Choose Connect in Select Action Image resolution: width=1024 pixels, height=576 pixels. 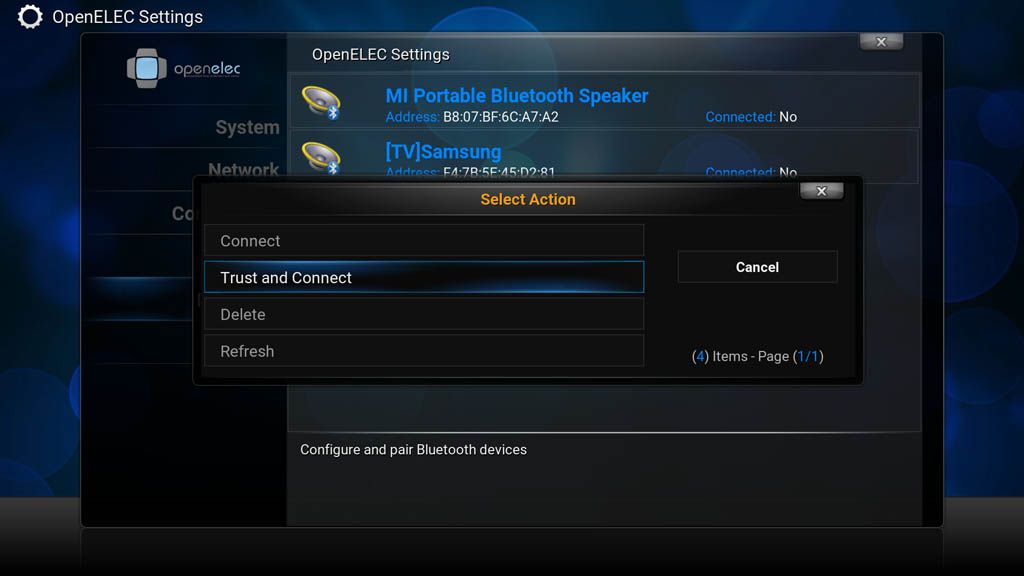pyautogui.click(x=424, y=240)
